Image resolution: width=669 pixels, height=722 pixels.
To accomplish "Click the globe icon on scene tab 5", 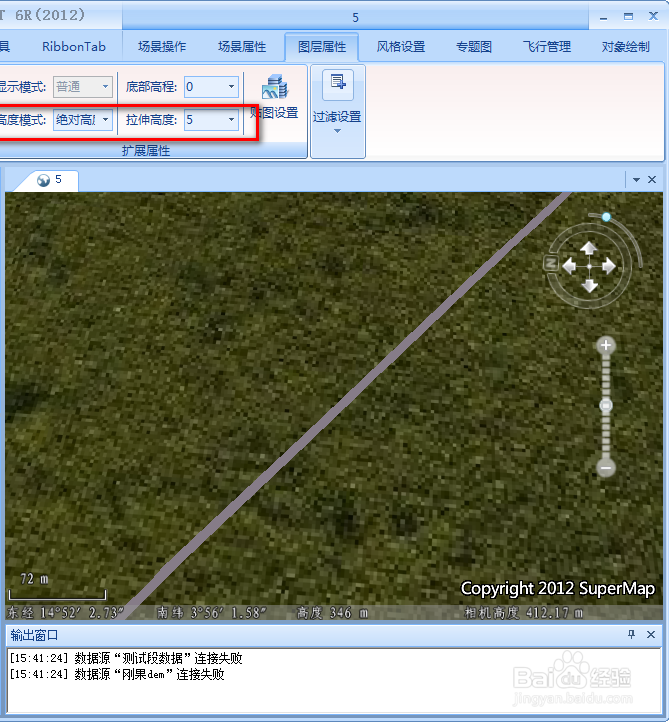I will tap(43, 180).
